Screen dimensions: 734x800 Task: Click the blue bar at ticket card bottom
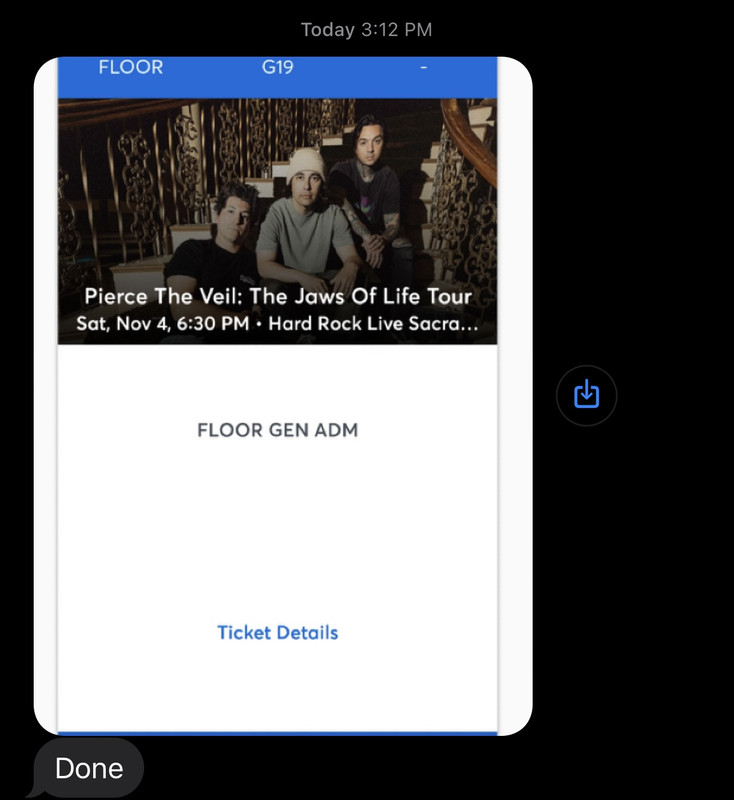point(277,734)
